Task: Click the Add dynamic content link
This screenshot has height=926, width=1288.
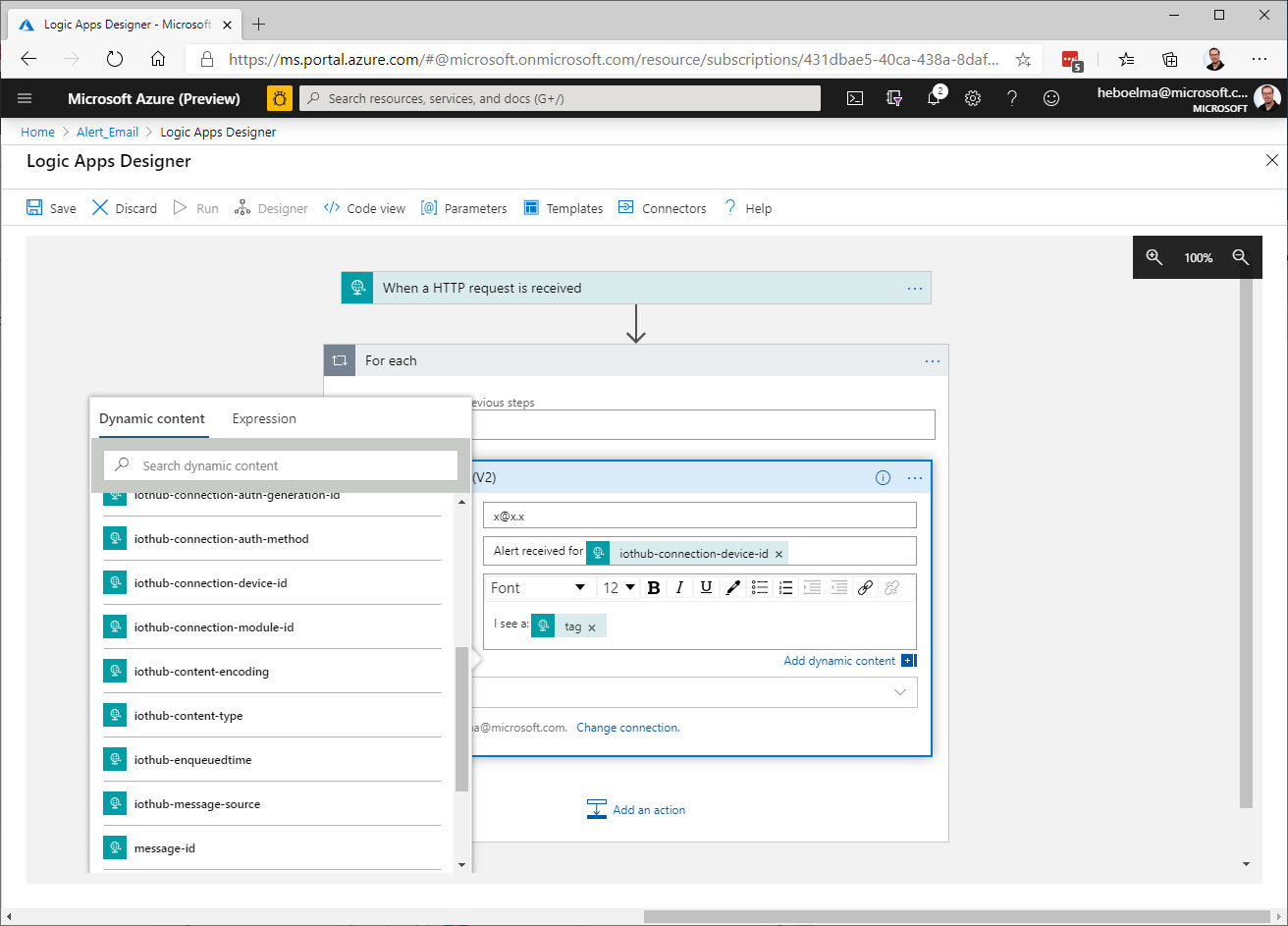Action: pyautogui.click(x=839, y=661)
